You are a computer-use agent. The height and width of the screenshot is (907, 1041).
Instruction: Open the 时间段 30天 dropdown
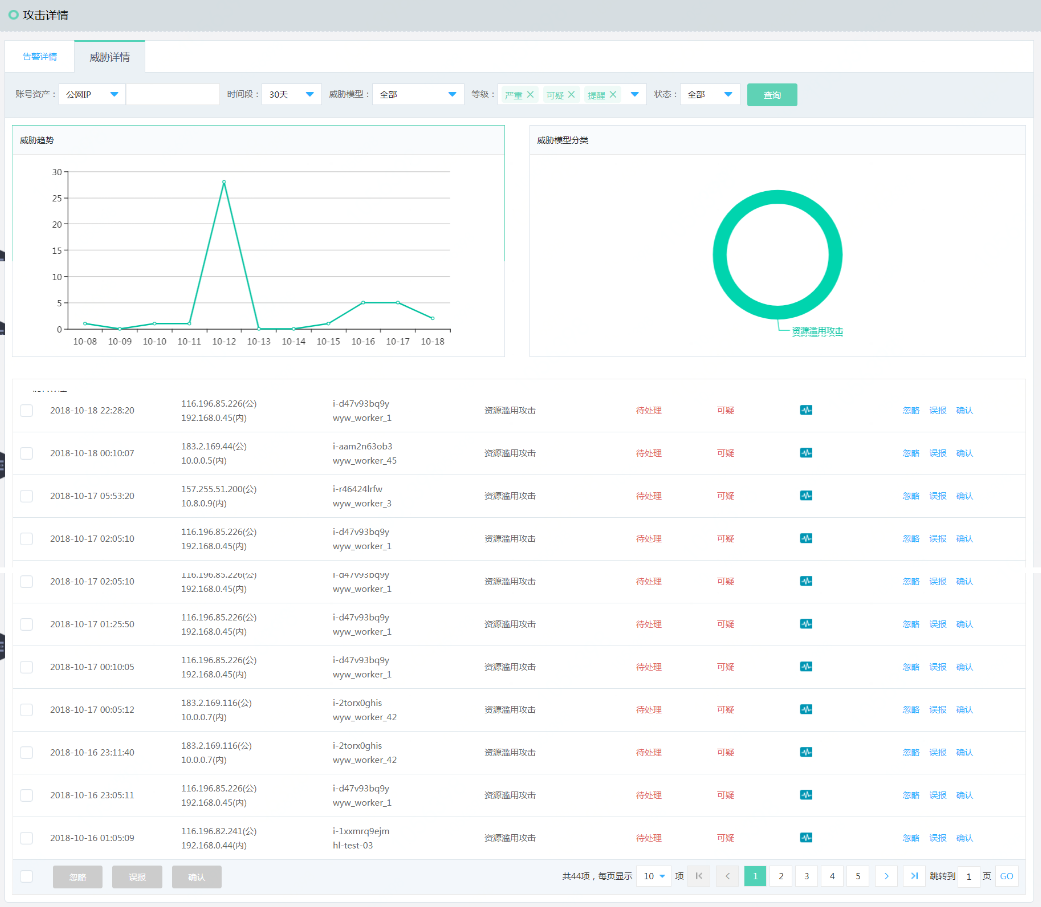click(290, 94)
